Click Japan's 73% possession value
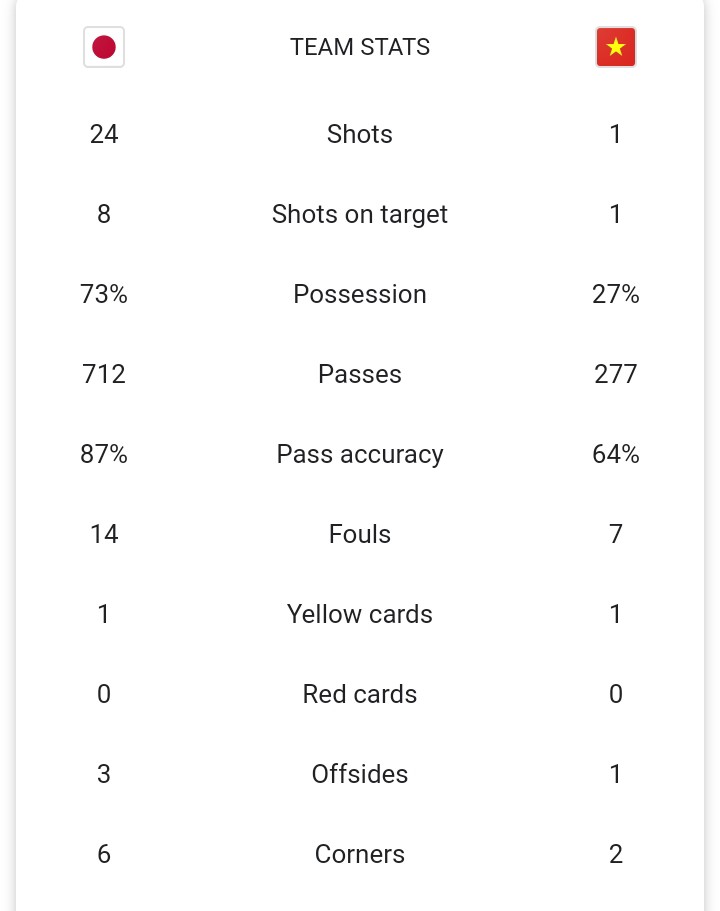Viewport: 720px width, 911px height. click(x=104, y=294)
